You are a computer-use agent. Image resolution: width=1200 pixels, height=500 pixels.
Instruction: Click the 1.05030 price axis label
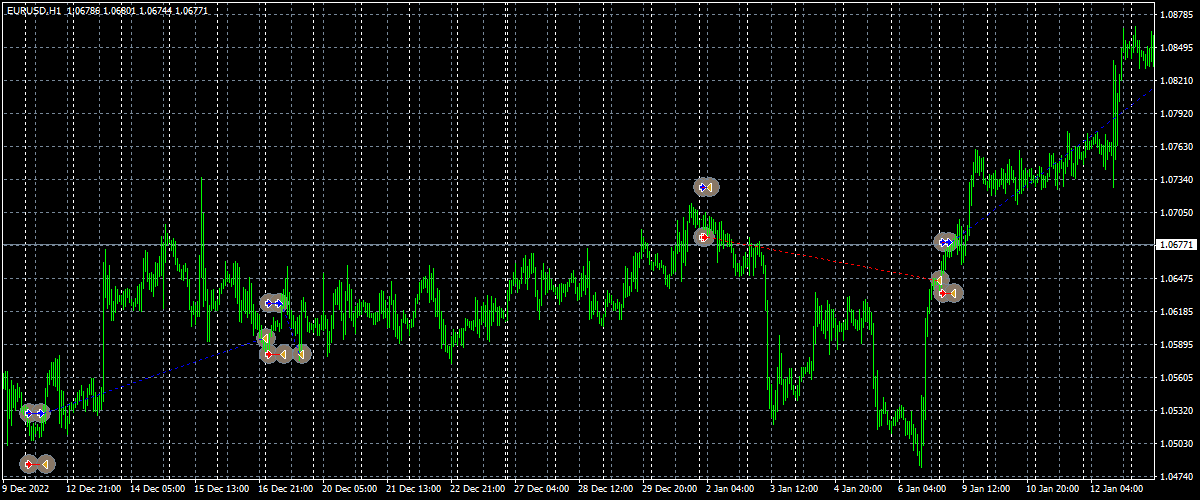coord(1177,443)
